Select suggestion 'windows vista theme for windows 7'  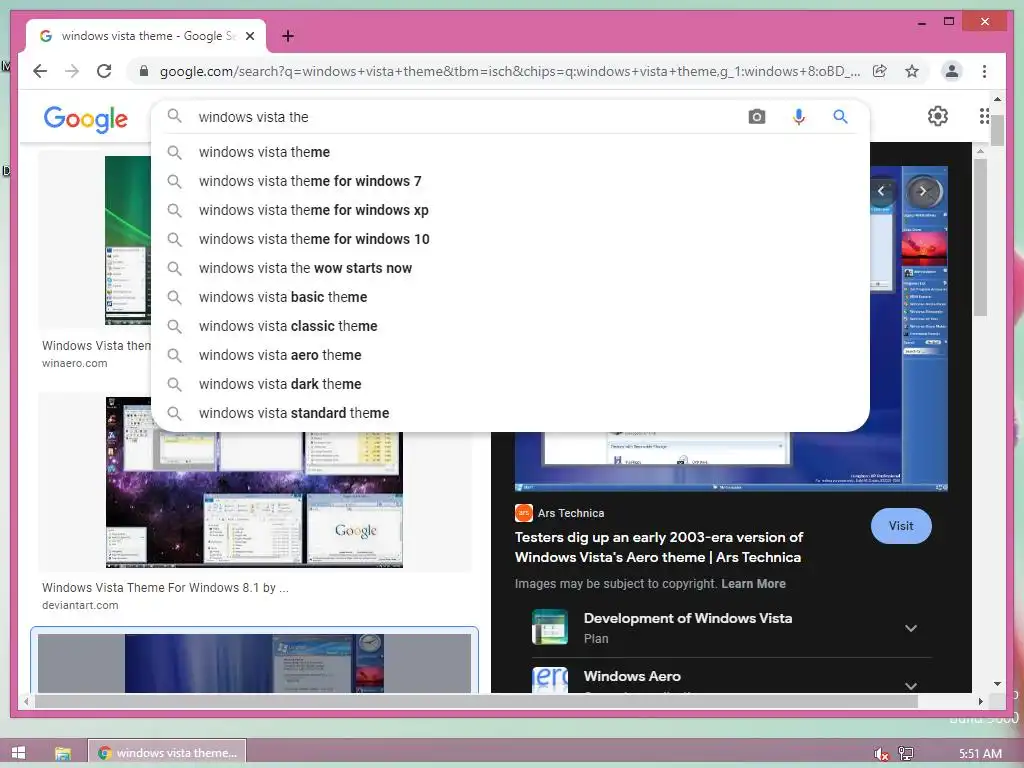(x=510, y=181)
